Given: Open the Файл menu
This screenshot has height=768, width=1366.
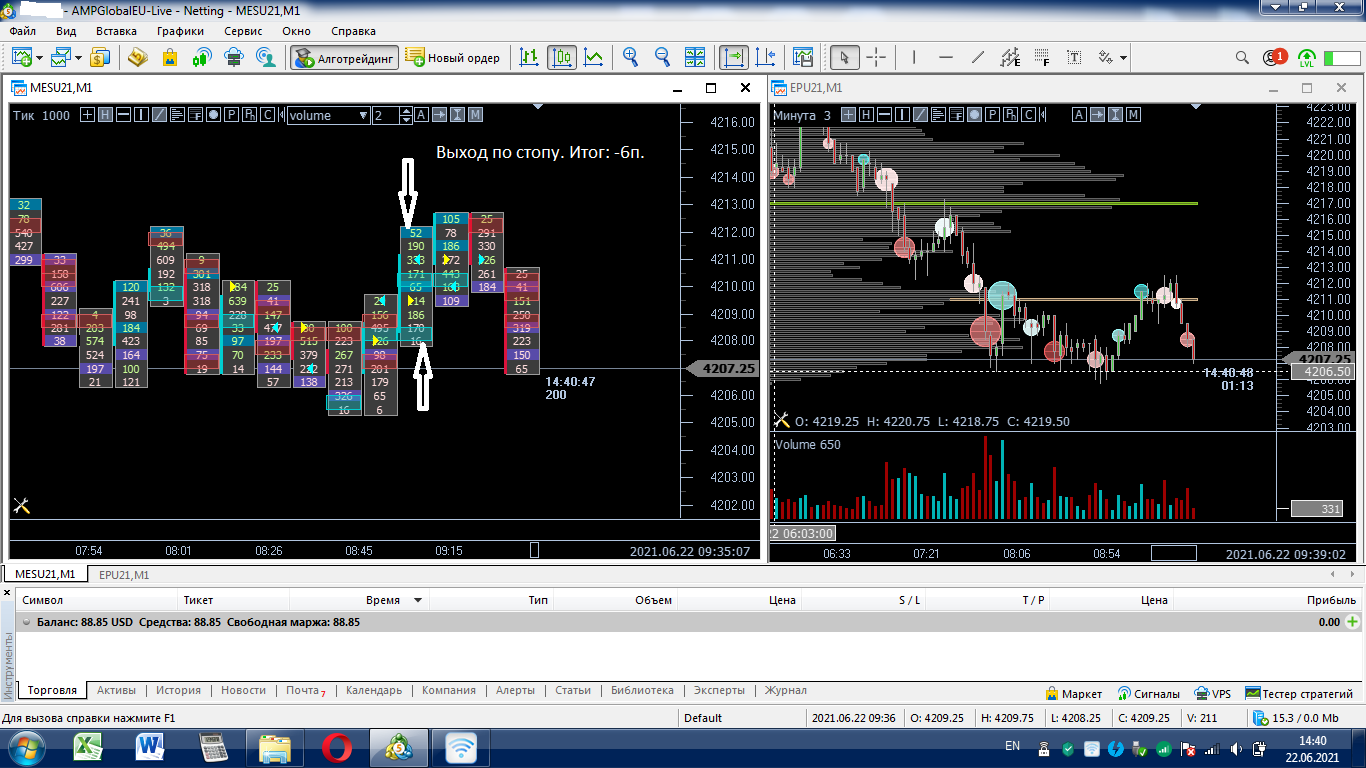Looking at the screenshot, I should pos(23,31).
